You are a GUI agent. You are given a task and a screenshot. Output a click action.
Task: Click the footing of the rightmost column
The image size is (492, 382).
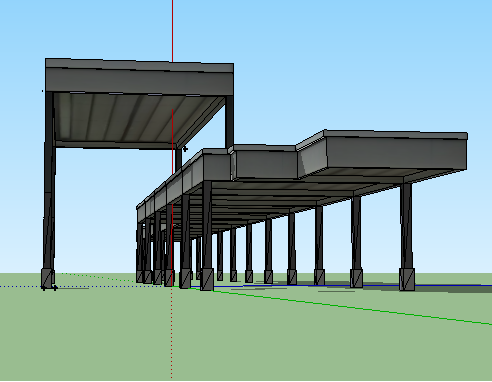click(407, 279)
